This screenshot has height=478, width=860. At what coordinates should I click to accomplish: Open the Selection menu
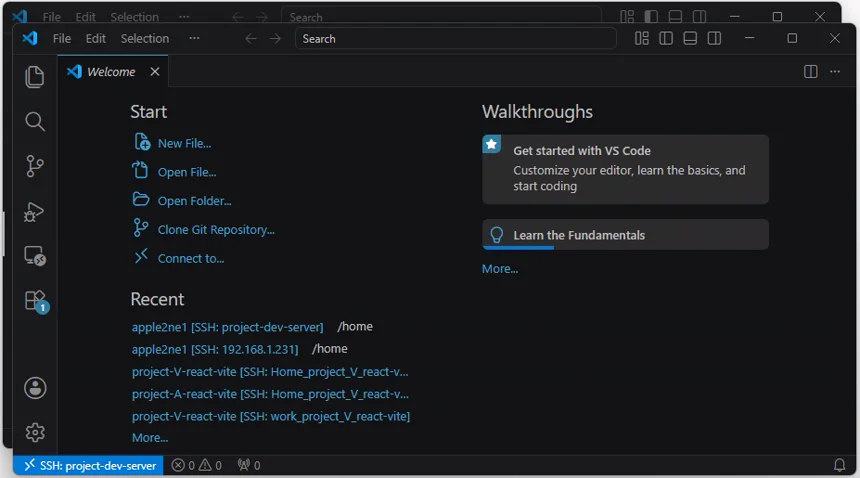(x=145, y=38)
